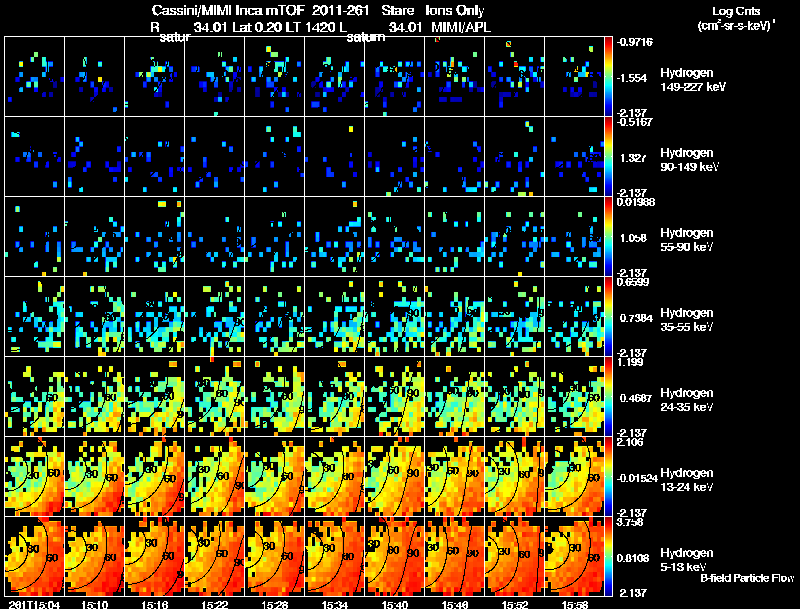Viewport: 800px width, 609px height.
Task: Click the 'B-field Particle Flow' label
Action: point(747,578)
